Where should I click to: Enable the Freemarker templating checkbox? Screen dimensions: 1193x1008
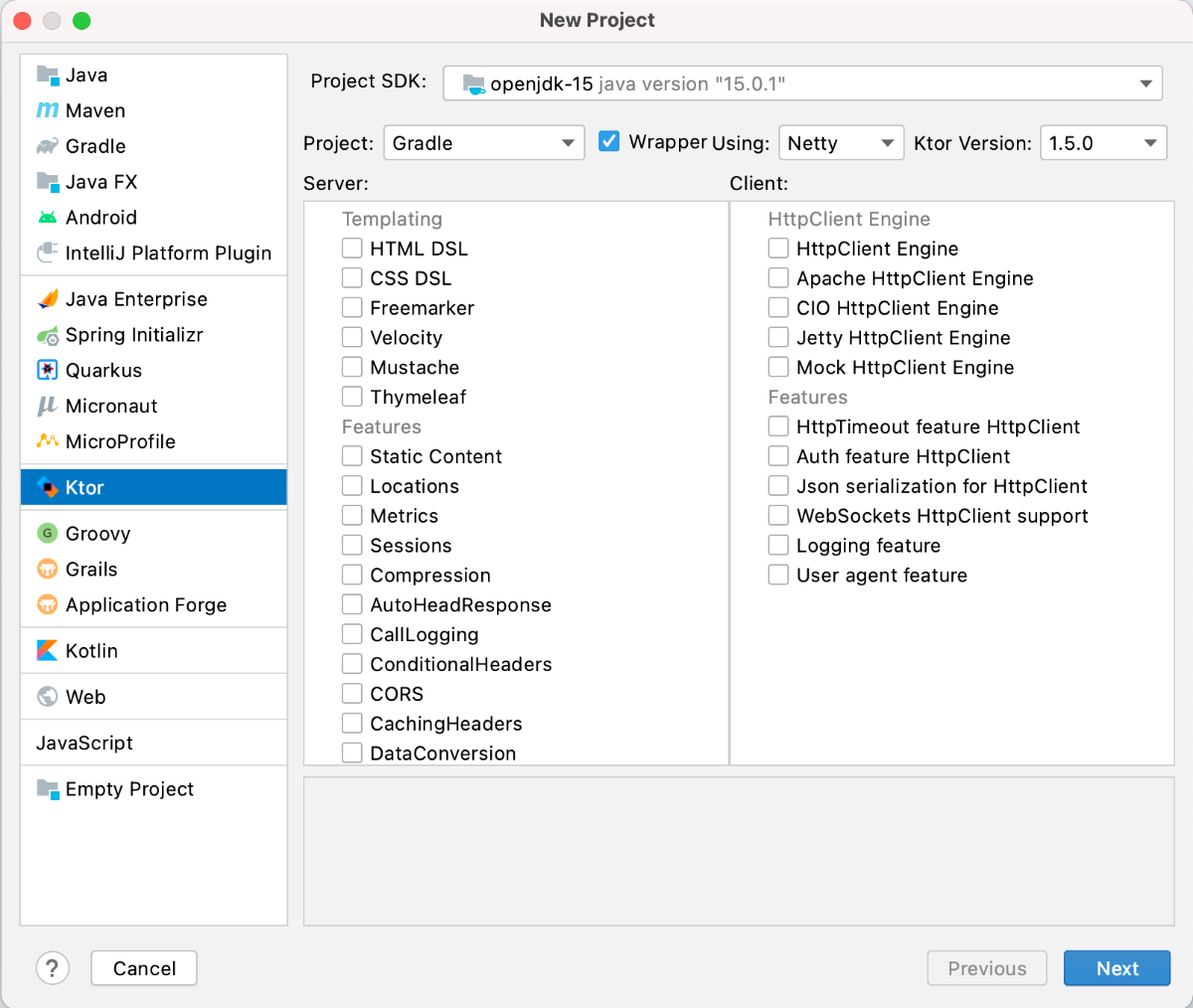pos(352,308)
